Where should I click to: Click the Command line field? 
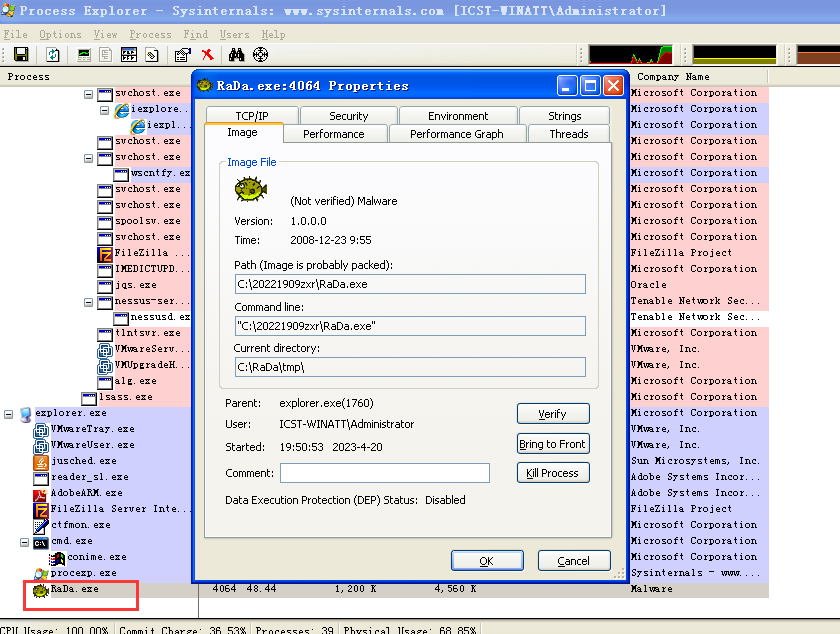click(x=410, y=326)
